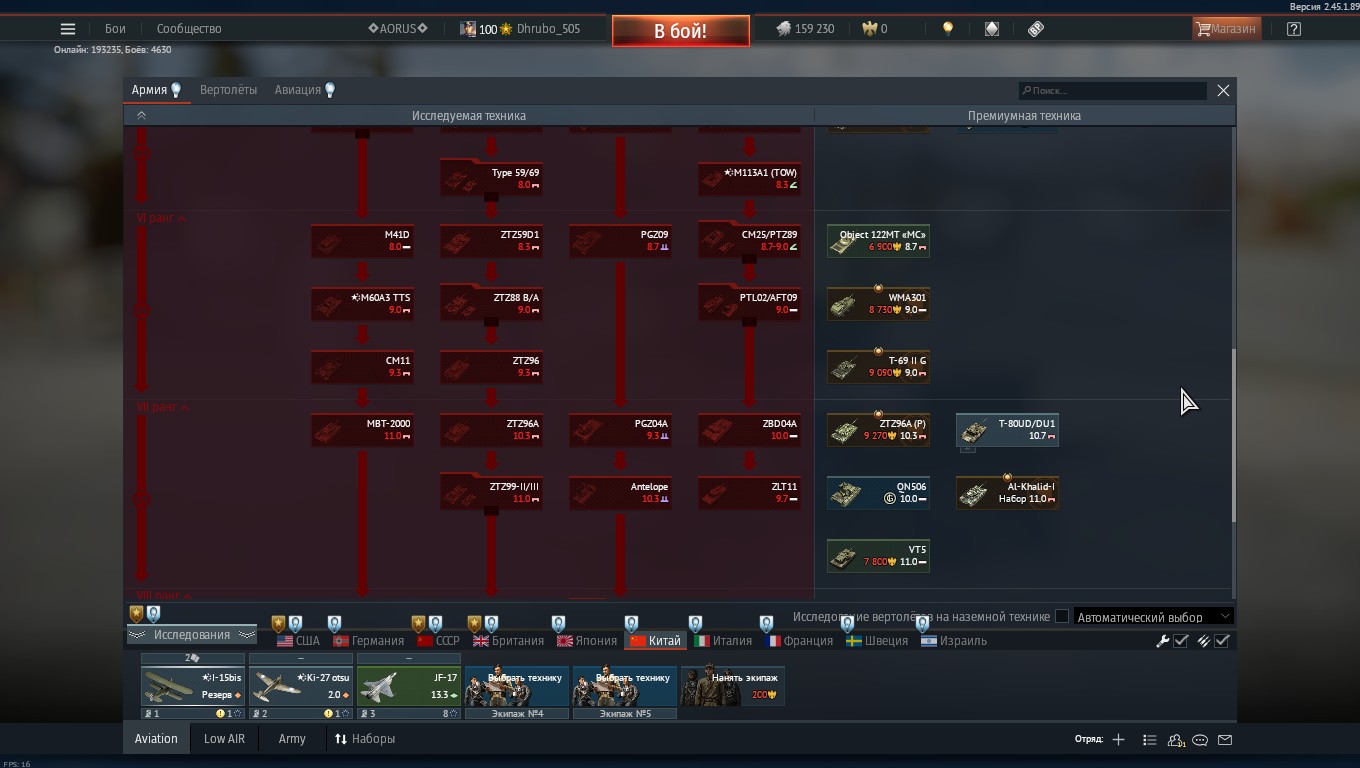Open the chat bubble icon
Screen dimensions: 1360x768
pyautogui.click(x=1200, y=740)
